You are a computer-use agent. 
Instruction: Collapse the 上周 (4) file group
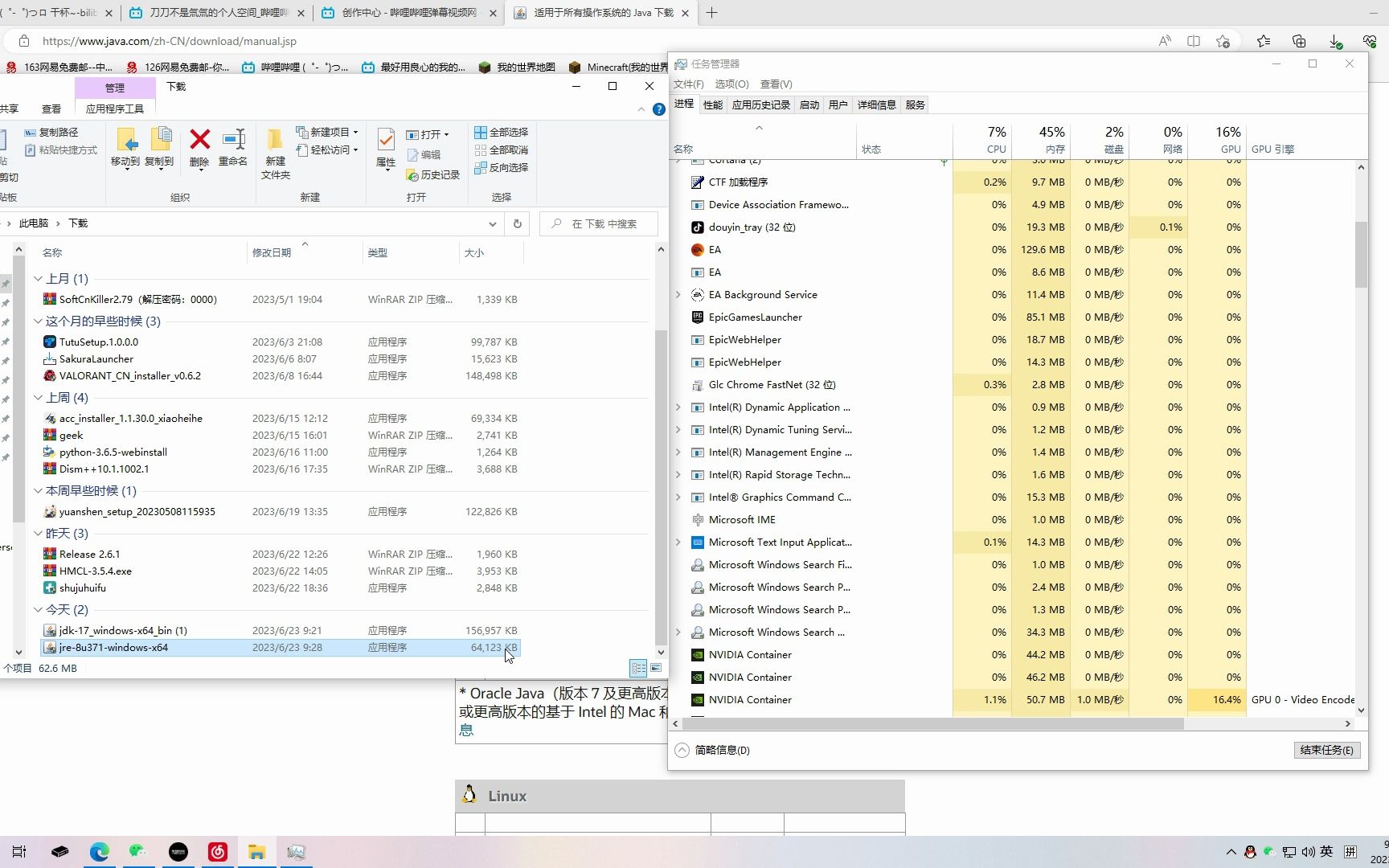pos(38,398)
